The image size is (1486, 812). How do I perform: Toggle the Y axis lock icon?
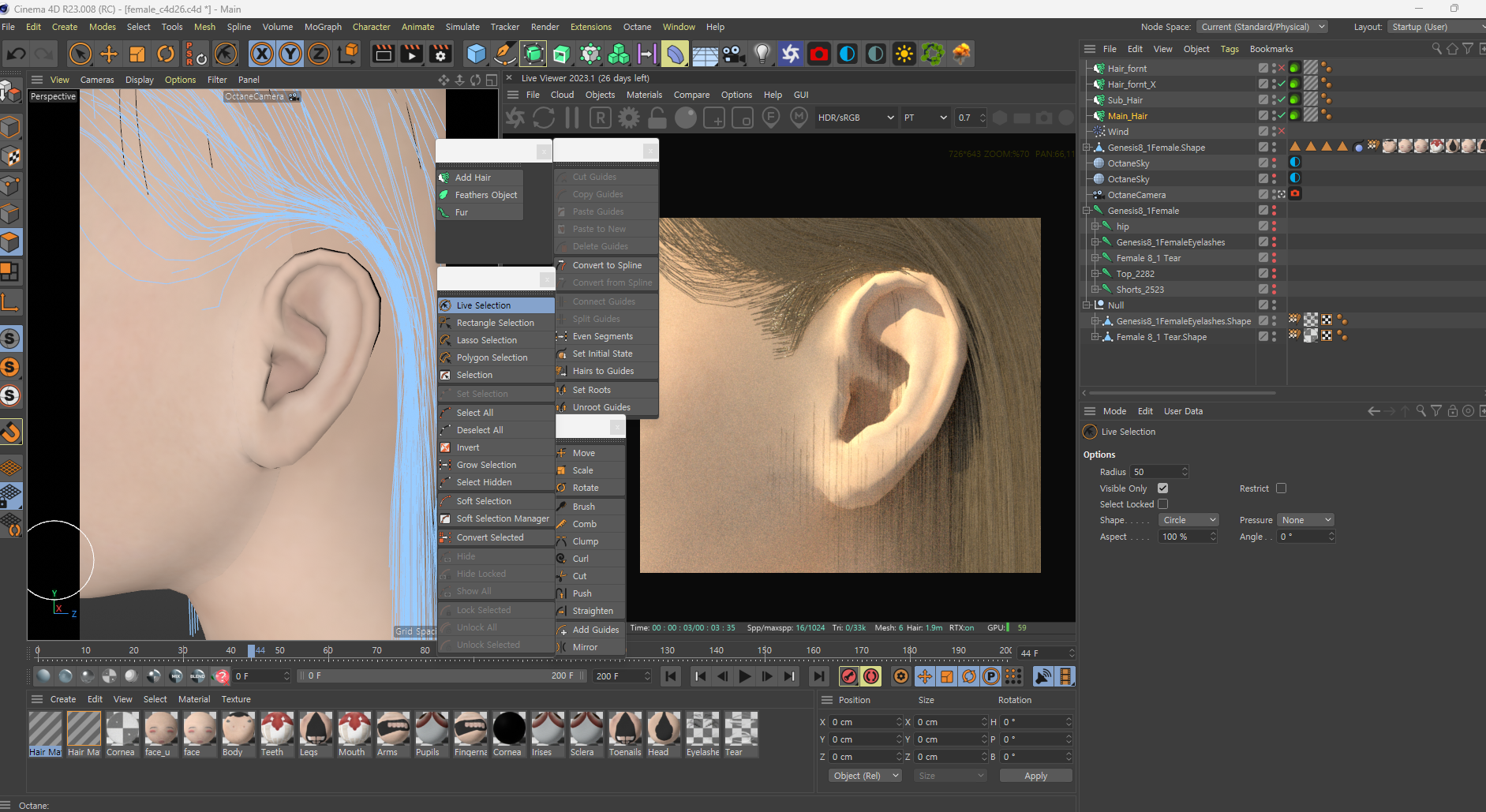[x=290, y=54]
